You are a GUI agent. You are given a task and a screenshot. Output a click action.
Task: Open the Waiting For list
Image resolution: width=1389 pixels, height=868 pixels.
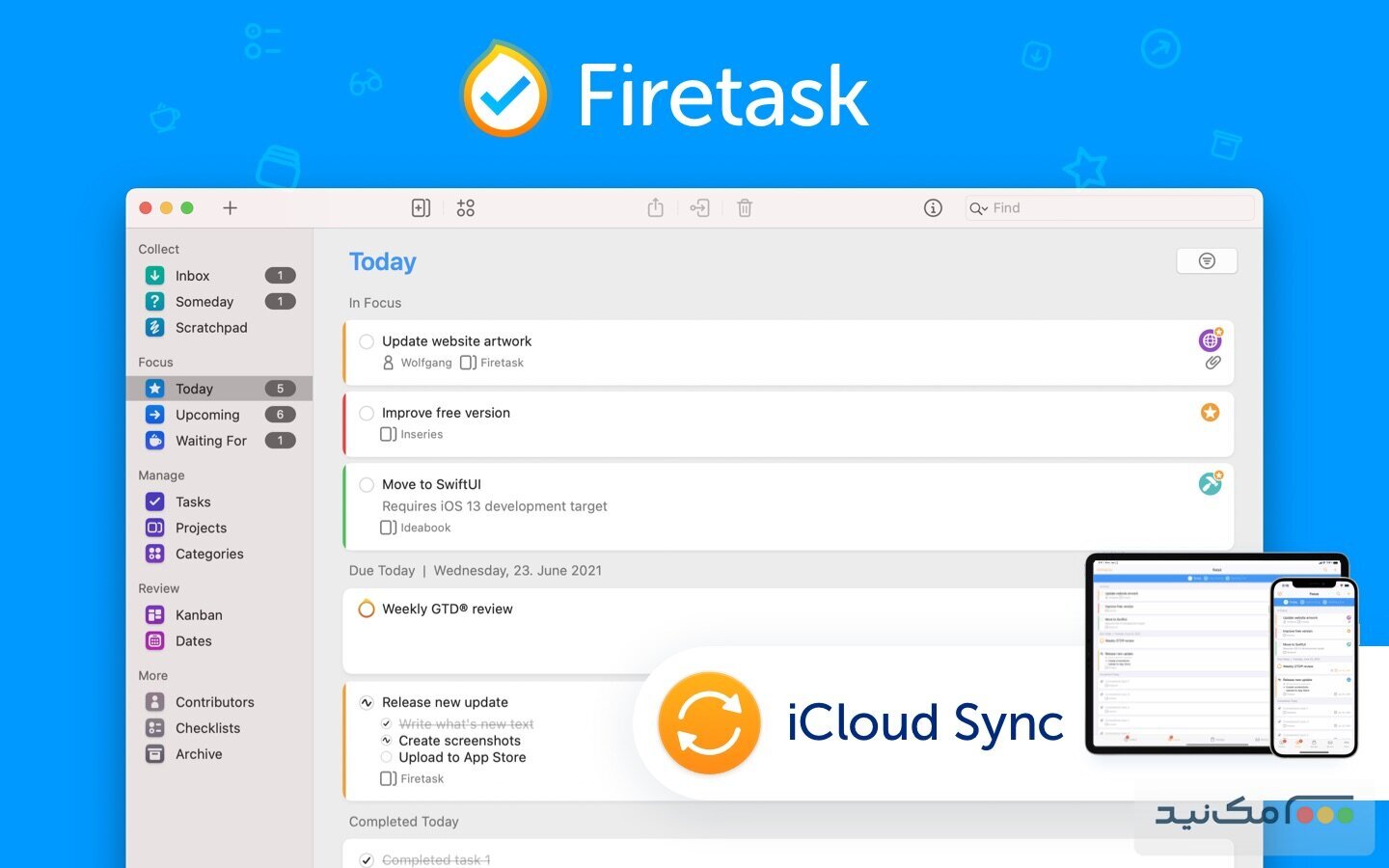click(210, 441)
